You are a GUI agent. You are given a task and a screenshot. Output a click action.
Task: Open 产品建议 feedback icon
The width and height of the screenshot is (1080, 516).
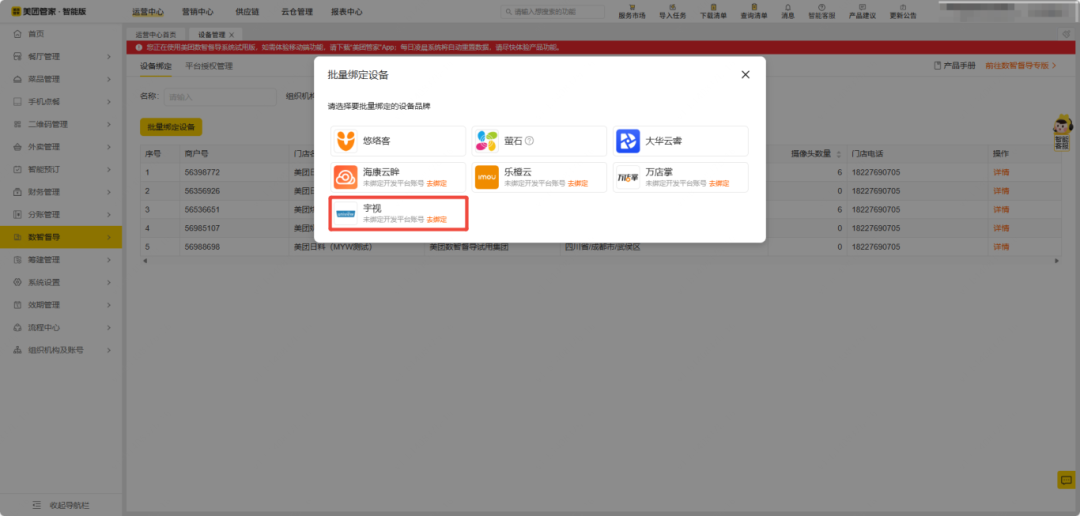tap(862, 10)
